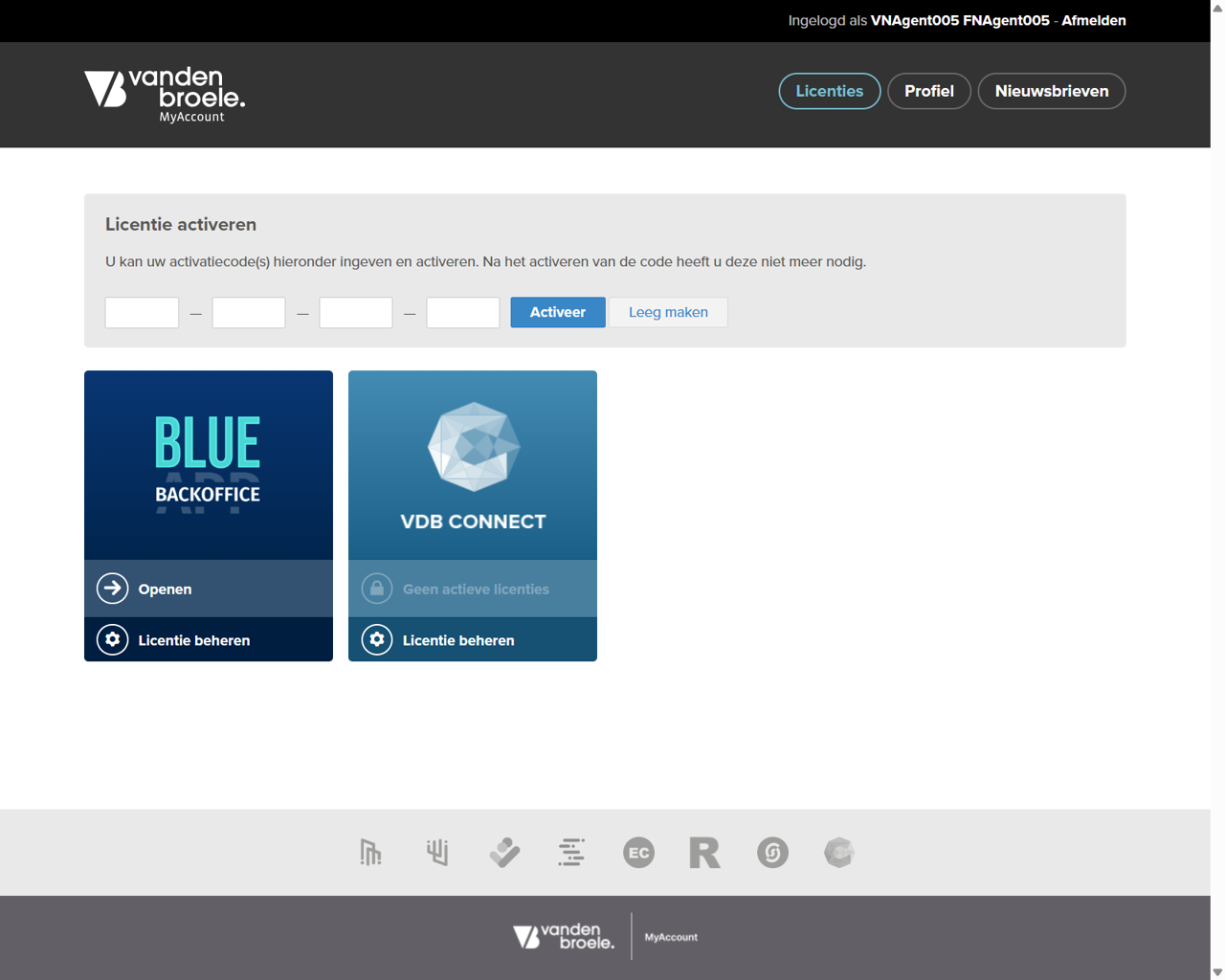Click the gear icon on the VDB Connect tile
Viewport: 1225px width, 980px height.
pyautogui.click(x=377, y=639)
